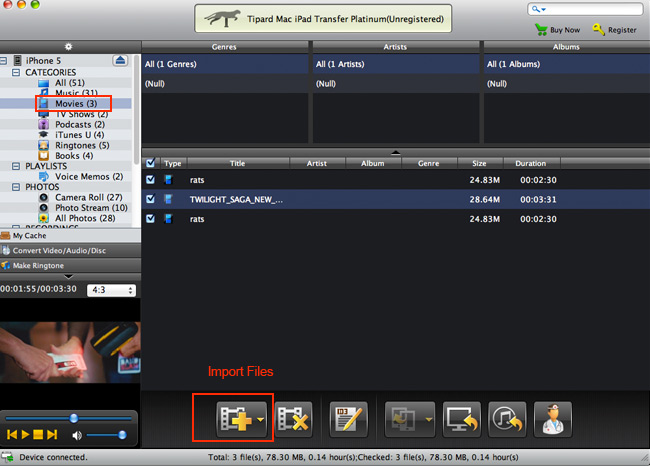Adjust the volume slider knob
Image resolution: width=650 pixels, height=466 pixels.
point(122,435)
